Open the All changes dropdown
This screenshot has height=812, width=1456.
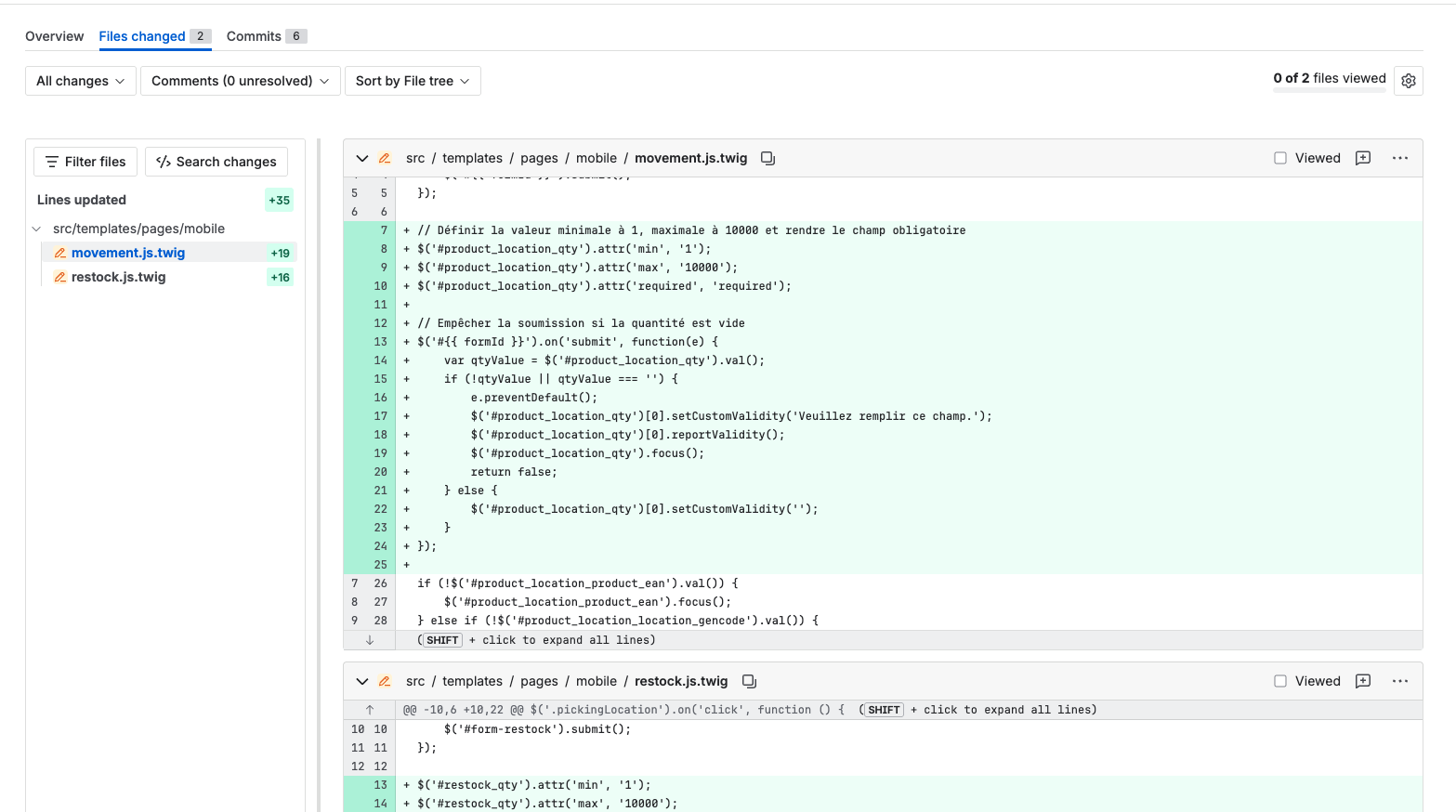tap(80, 81)
